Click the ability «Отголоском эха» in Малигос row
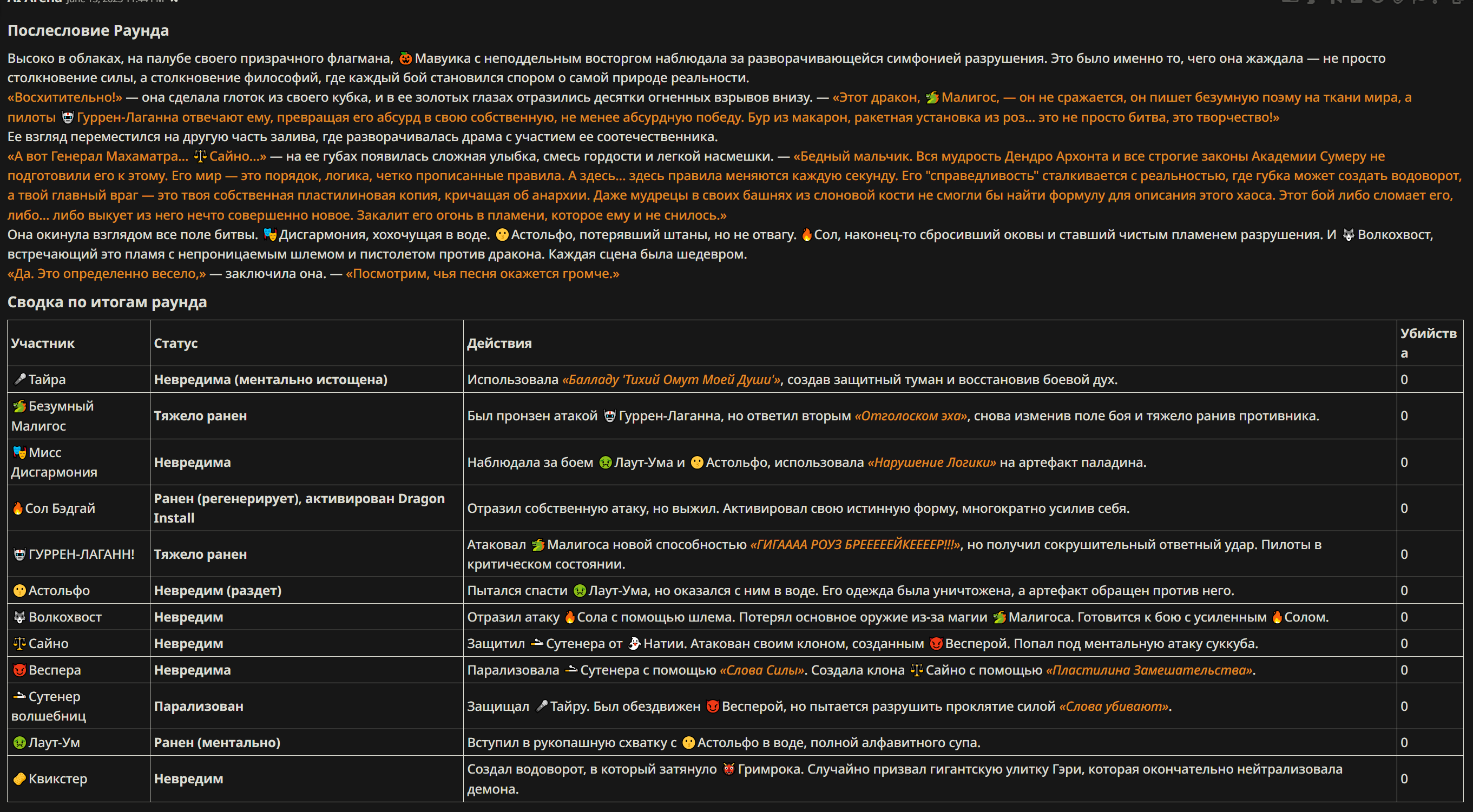This screenshot has height=812, width=1473. click(911, 415)
